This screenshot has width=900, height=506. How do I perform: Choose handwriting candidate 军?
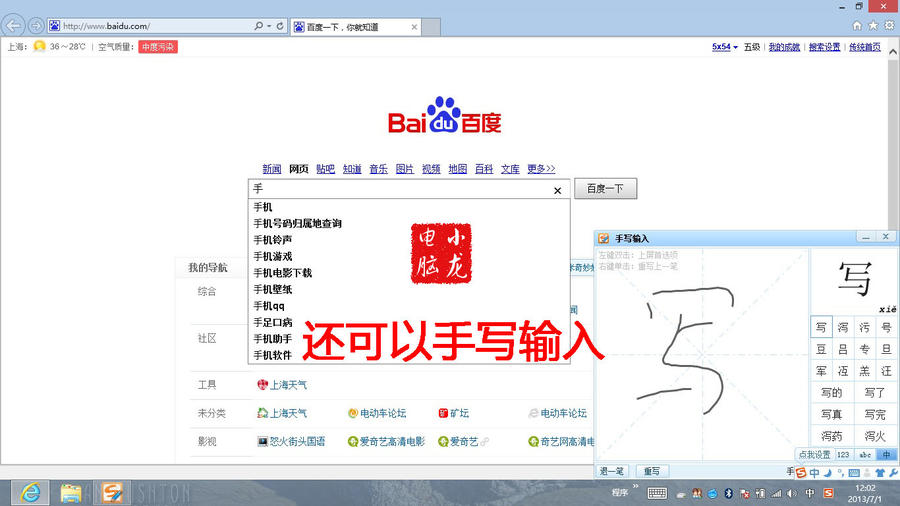tap(821, 371)
